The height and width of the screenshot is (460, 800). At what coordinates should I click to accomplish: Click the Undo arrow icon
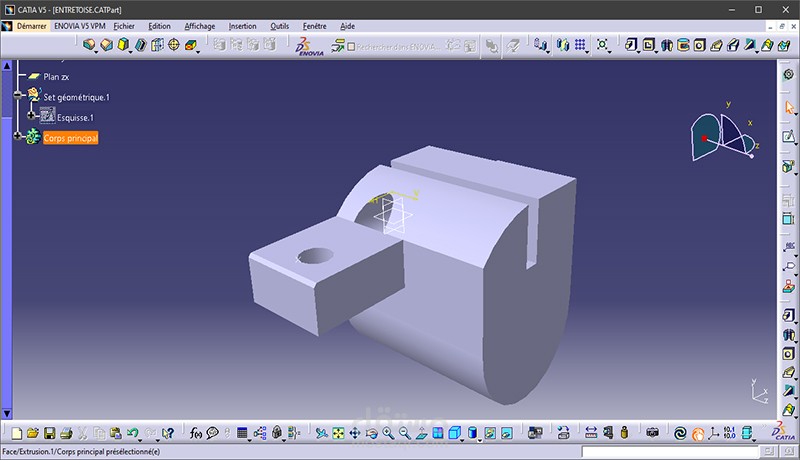pyautogui.click(x=132, y=433)
